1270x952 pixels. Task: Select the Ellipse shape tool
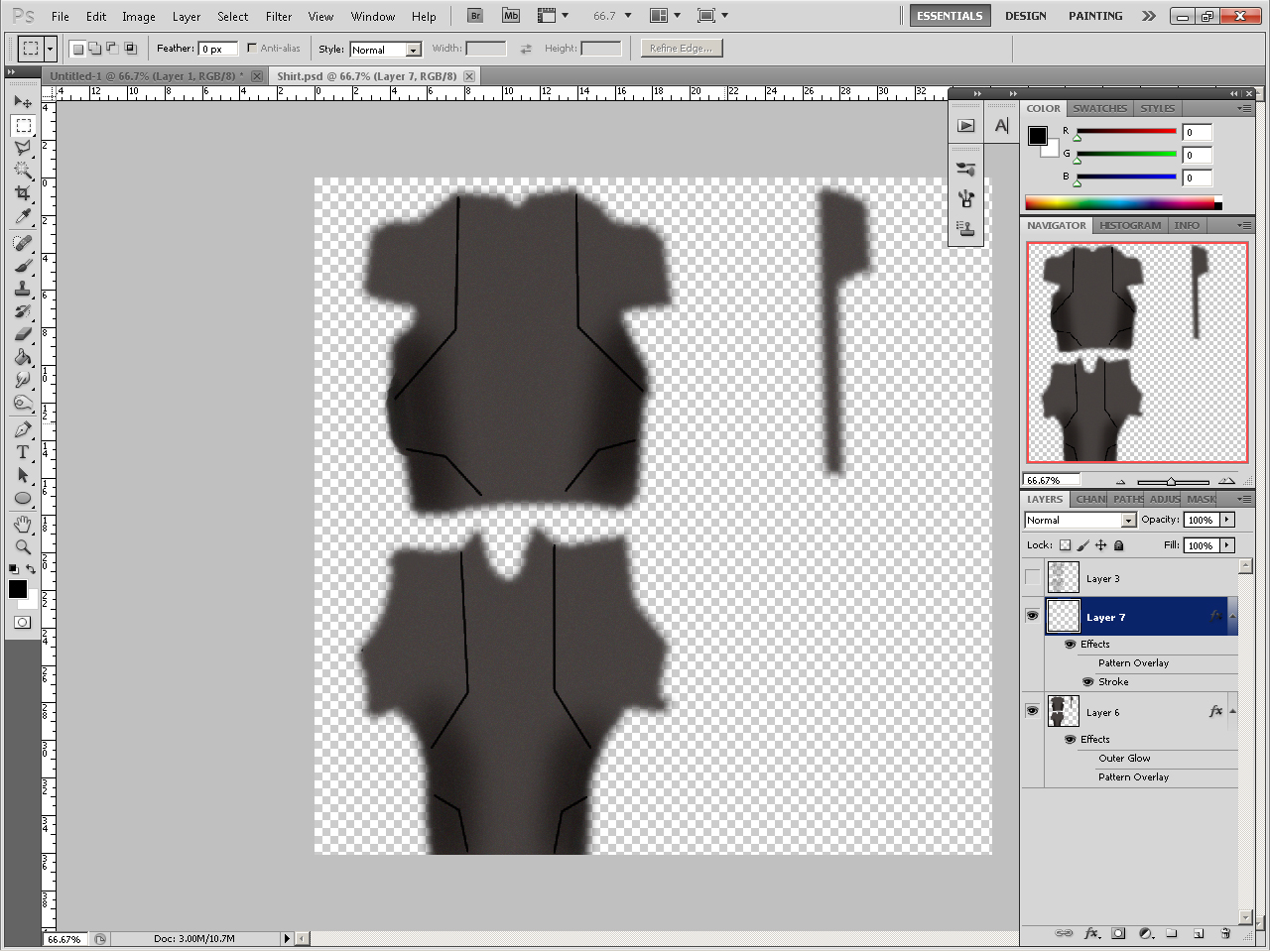[x=23, y=498]
